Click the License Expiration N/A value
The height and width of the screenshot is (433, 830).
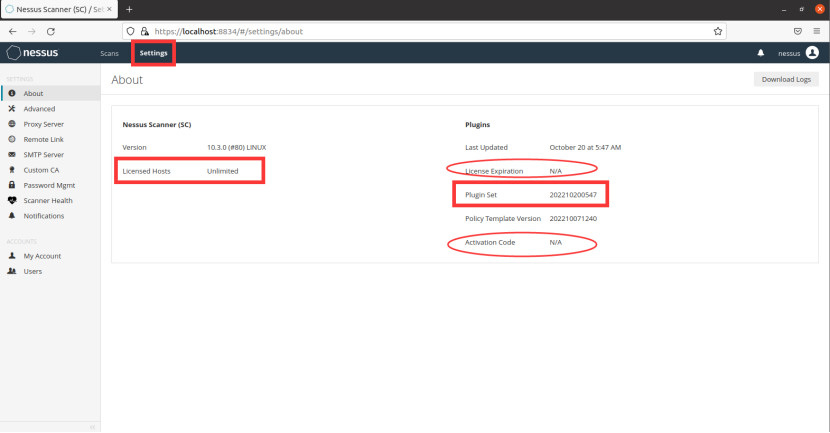pos(555,171)
